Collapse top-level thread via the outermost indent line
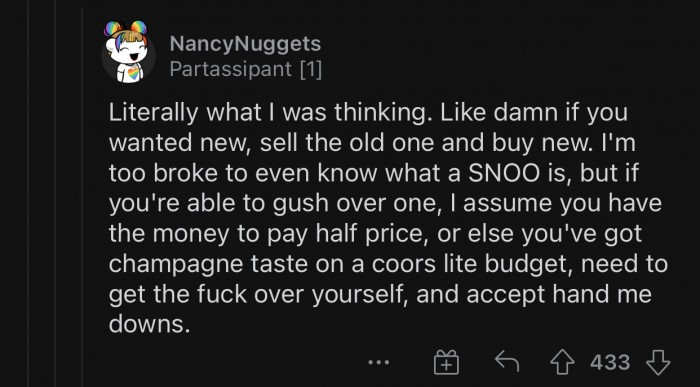700x387 pixels. [x=28, y=193]
